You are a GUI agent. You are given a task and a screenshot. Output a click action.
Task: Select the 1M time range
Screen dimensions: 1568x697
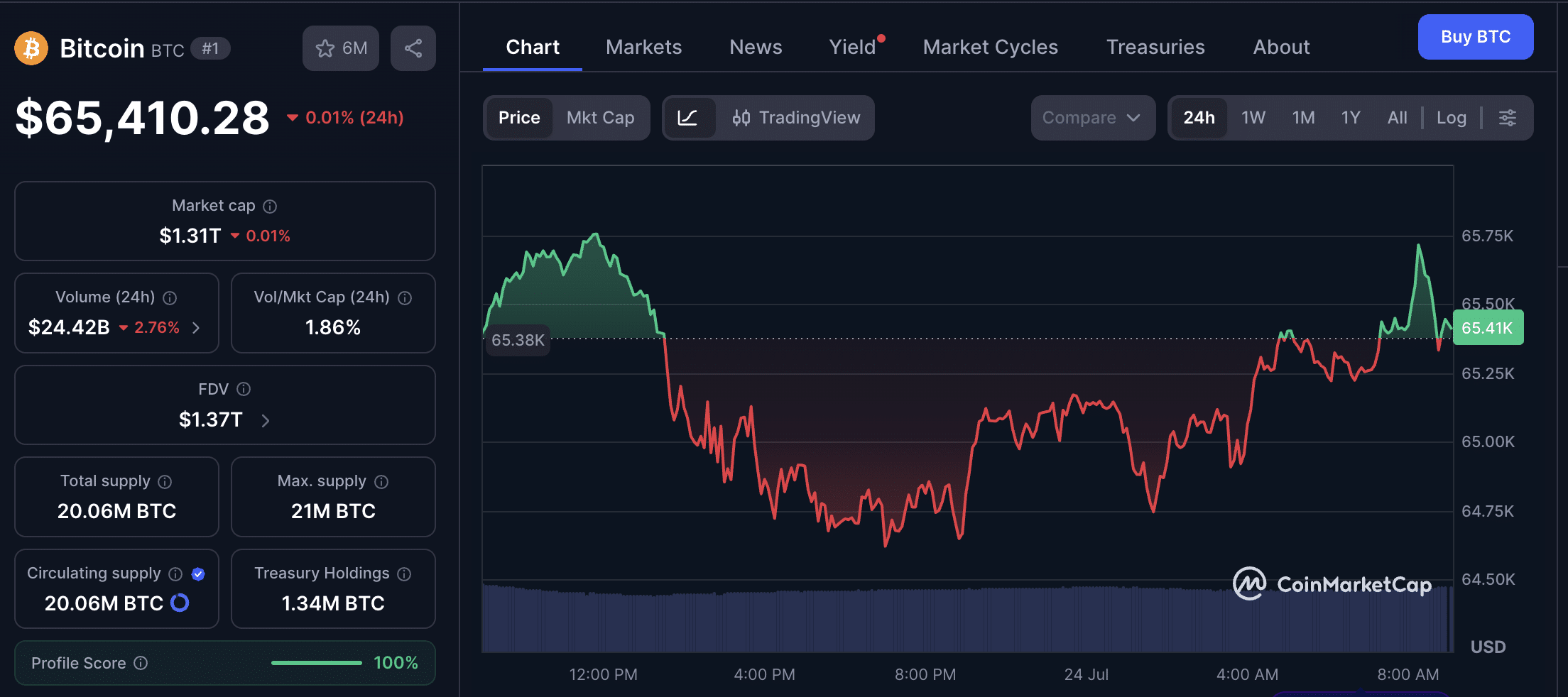point(1303,118)
